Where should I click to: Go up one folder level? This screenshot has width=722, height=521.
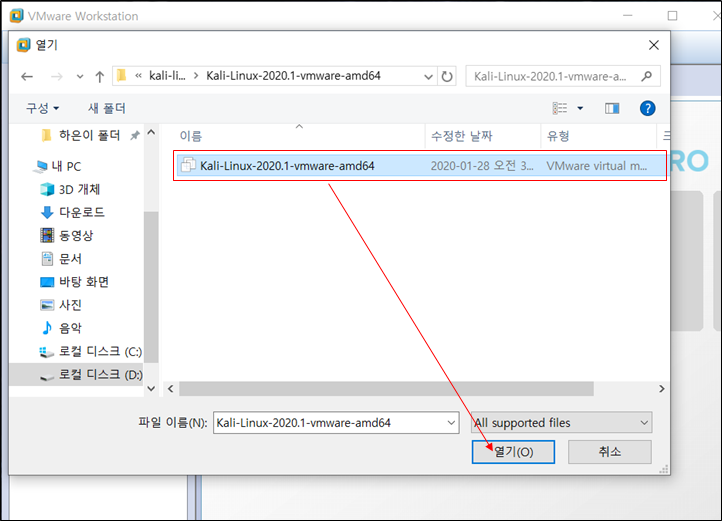pos(99,76)
